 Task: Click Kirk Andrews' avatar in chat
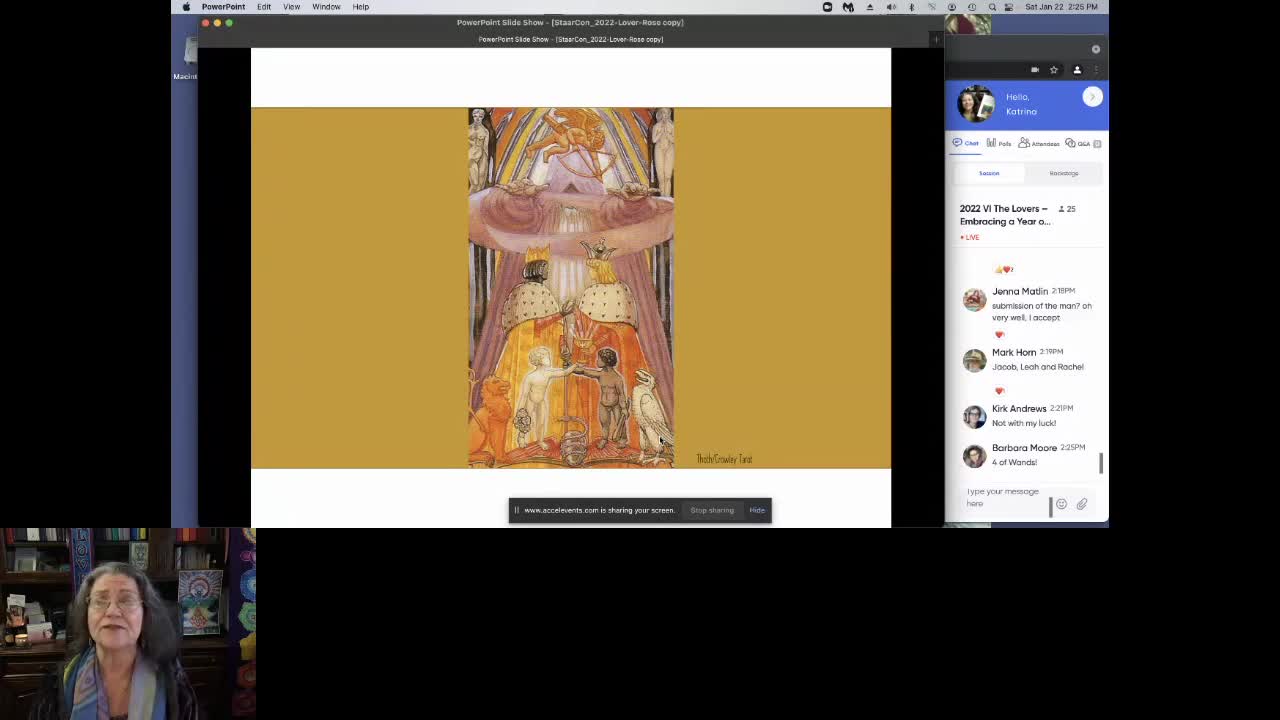pyautogui.click(x=974, y=417)
